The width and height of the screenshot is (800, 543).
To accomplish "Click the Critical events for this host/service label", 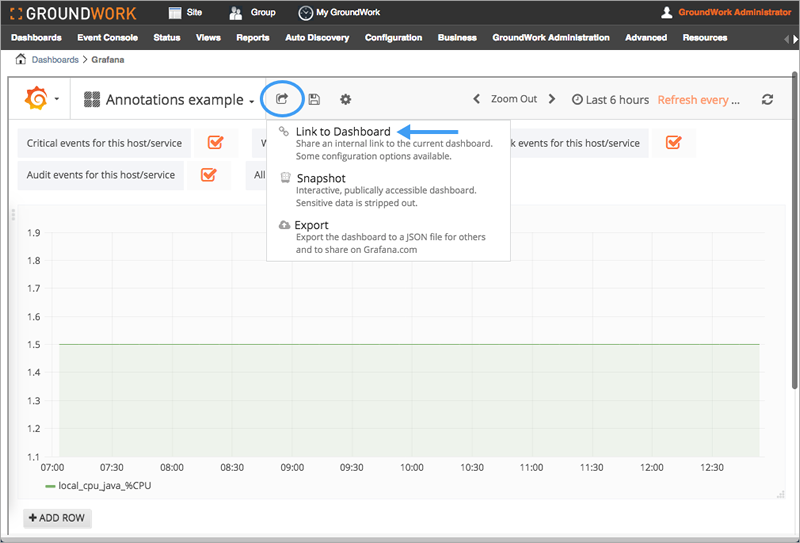I will [104, 143].
